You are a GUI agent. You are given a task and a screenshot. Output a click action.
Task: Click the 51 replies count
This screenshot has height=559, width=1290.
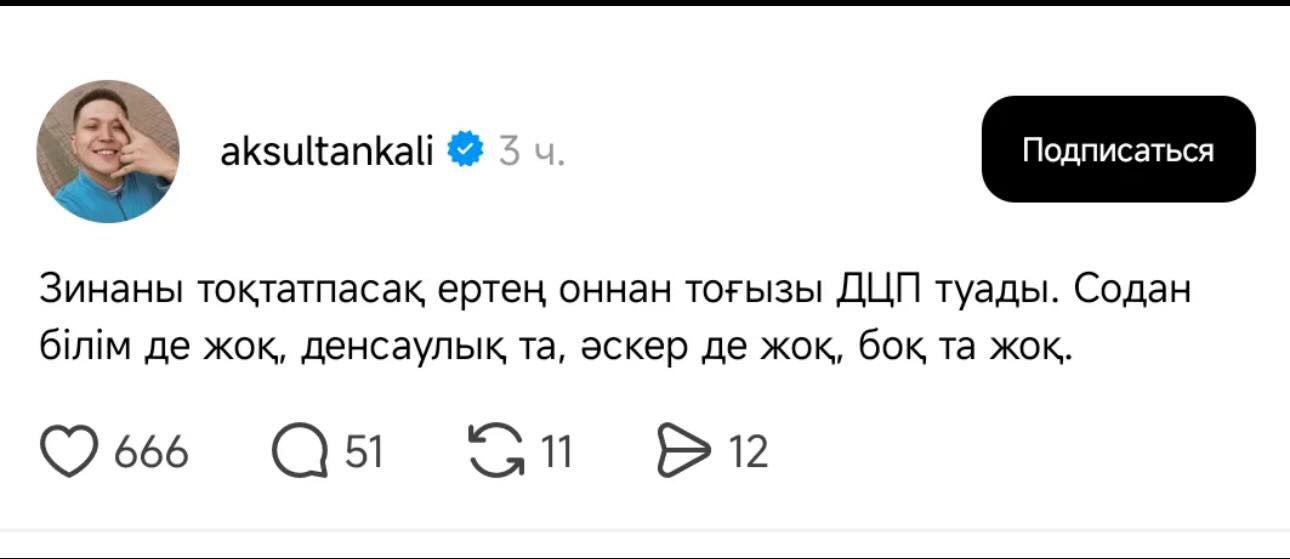point(364,454)
